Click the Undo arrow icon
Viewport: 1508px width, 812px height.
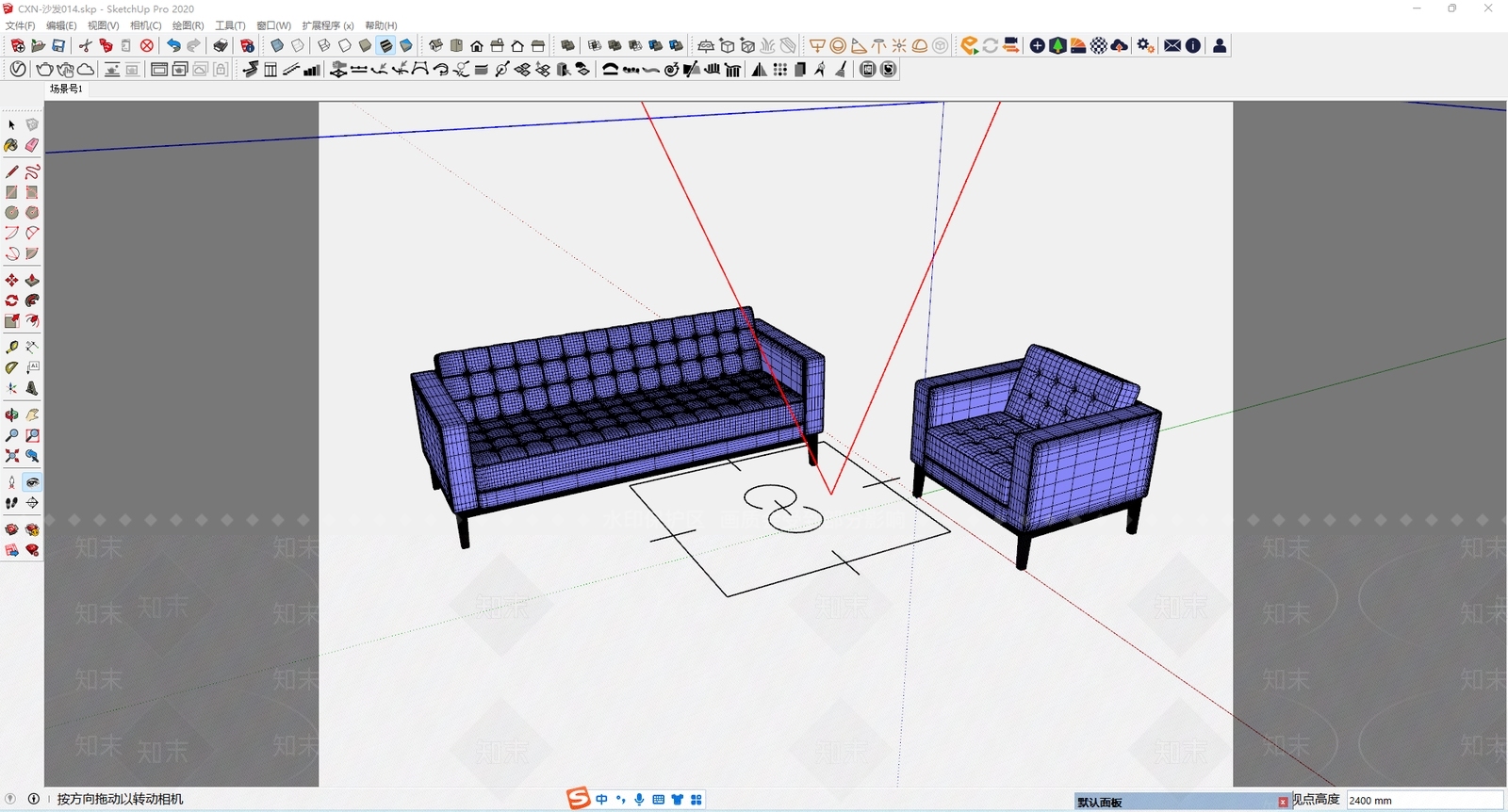[173, 45]
